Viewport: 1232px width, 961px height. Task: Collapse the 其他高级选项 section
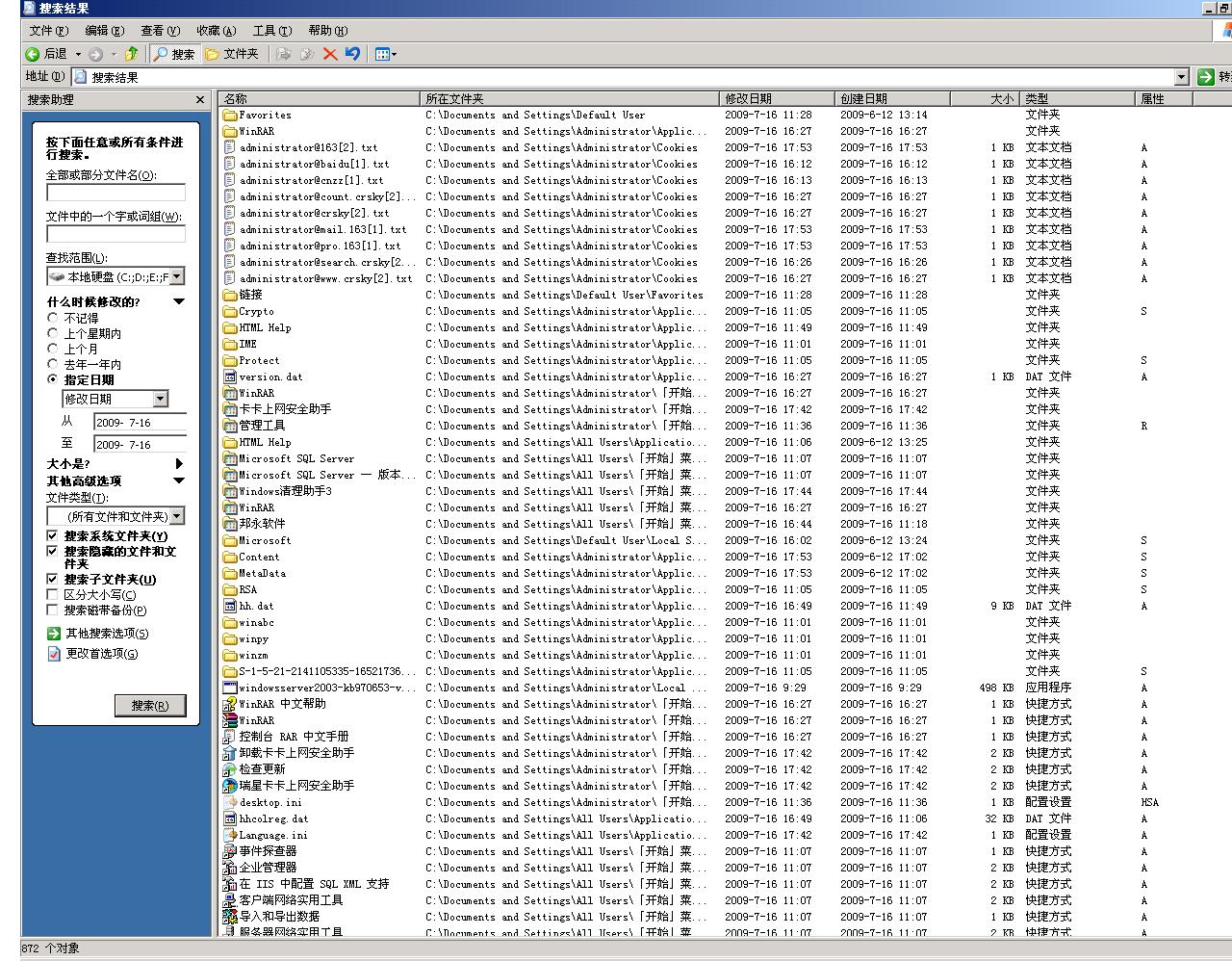(x=179, y=480)
